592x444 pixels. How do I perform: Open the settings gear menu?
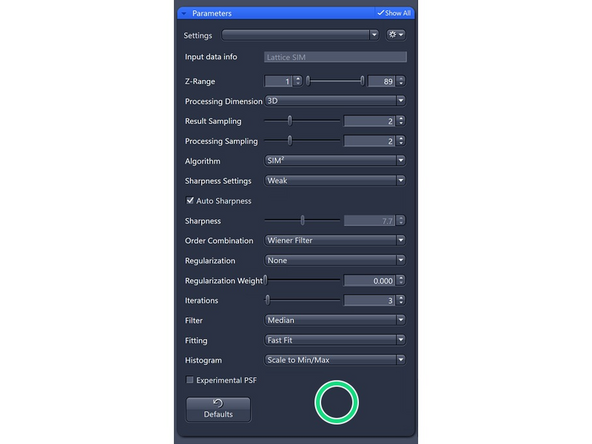[396, 35]
